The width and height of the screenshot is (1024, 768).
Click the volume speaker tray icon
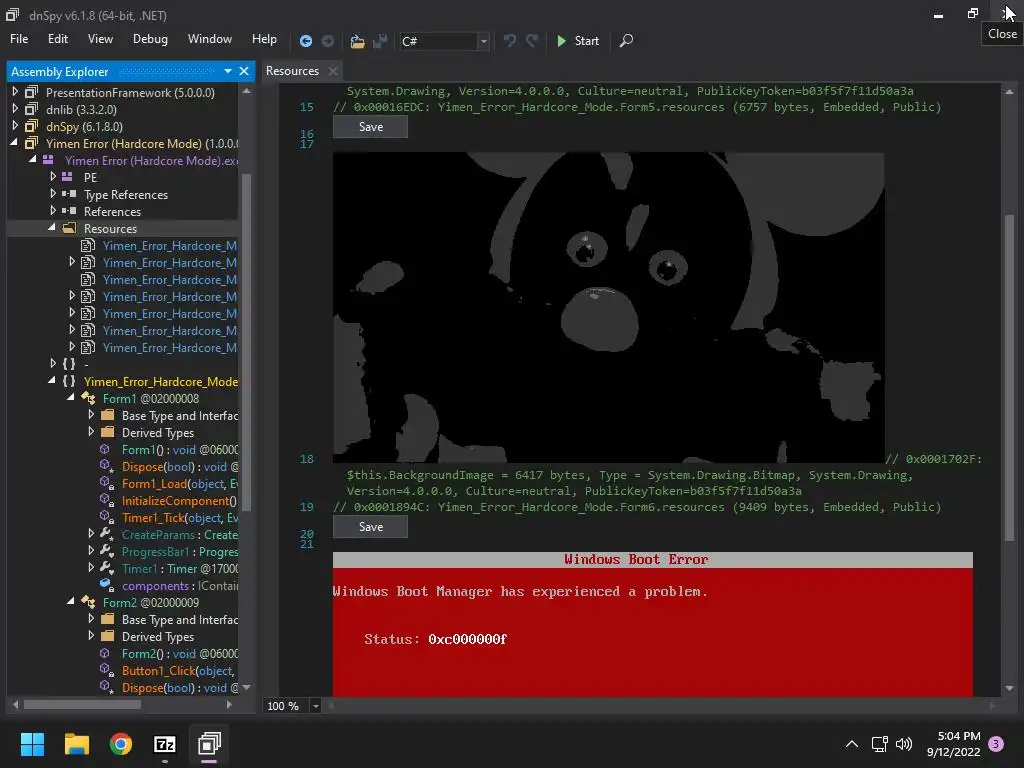(x=904, y=744)
